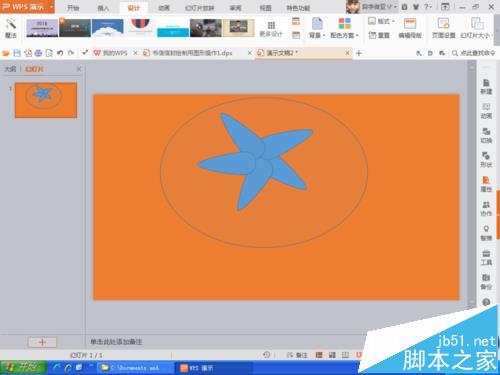Expand the 版式 layout dropdown
Screen dimensions: 500x375
(382, 21)
